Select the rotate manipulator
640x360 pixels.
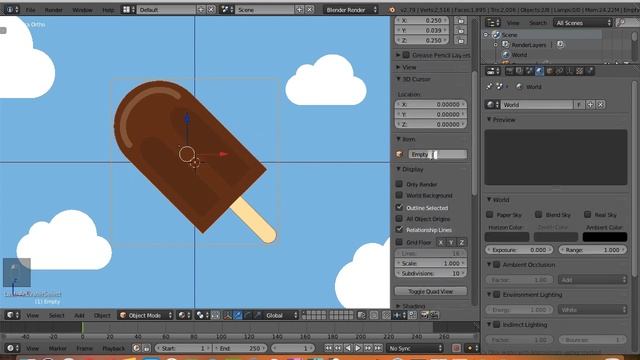(x=248, y=315)
